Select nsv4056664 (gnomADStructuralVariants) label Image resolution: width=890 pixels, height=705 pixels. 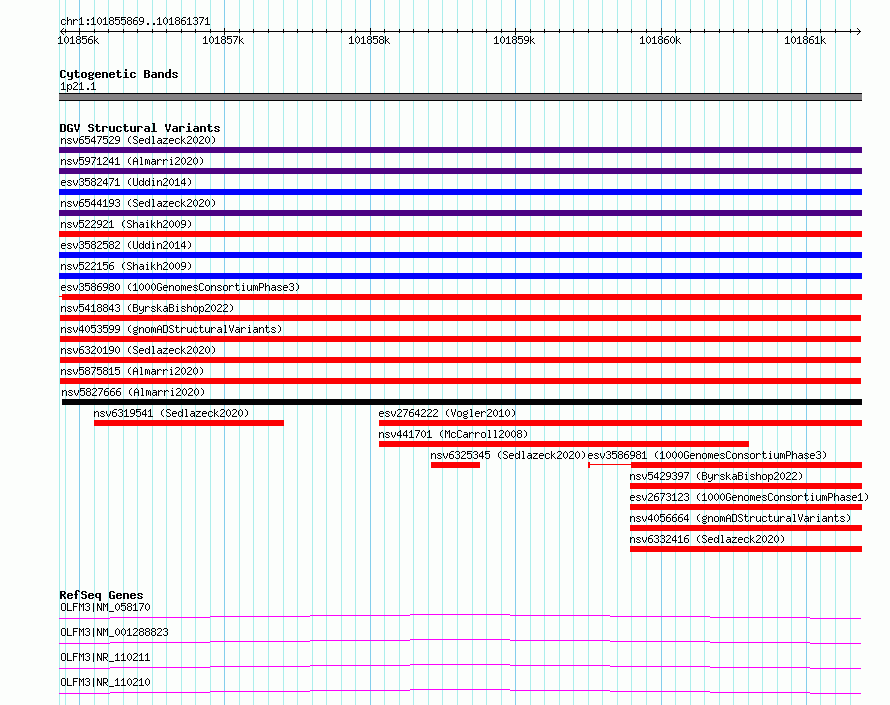pyautogui.click(x=740, y=518)
